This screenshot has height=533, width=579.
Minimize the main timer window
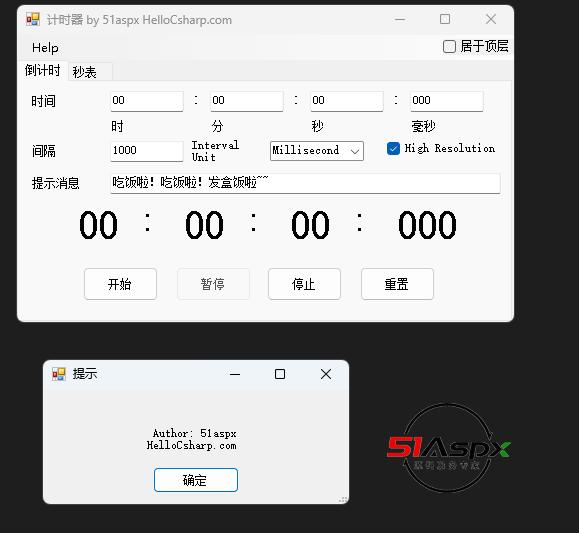coord(400,19)
